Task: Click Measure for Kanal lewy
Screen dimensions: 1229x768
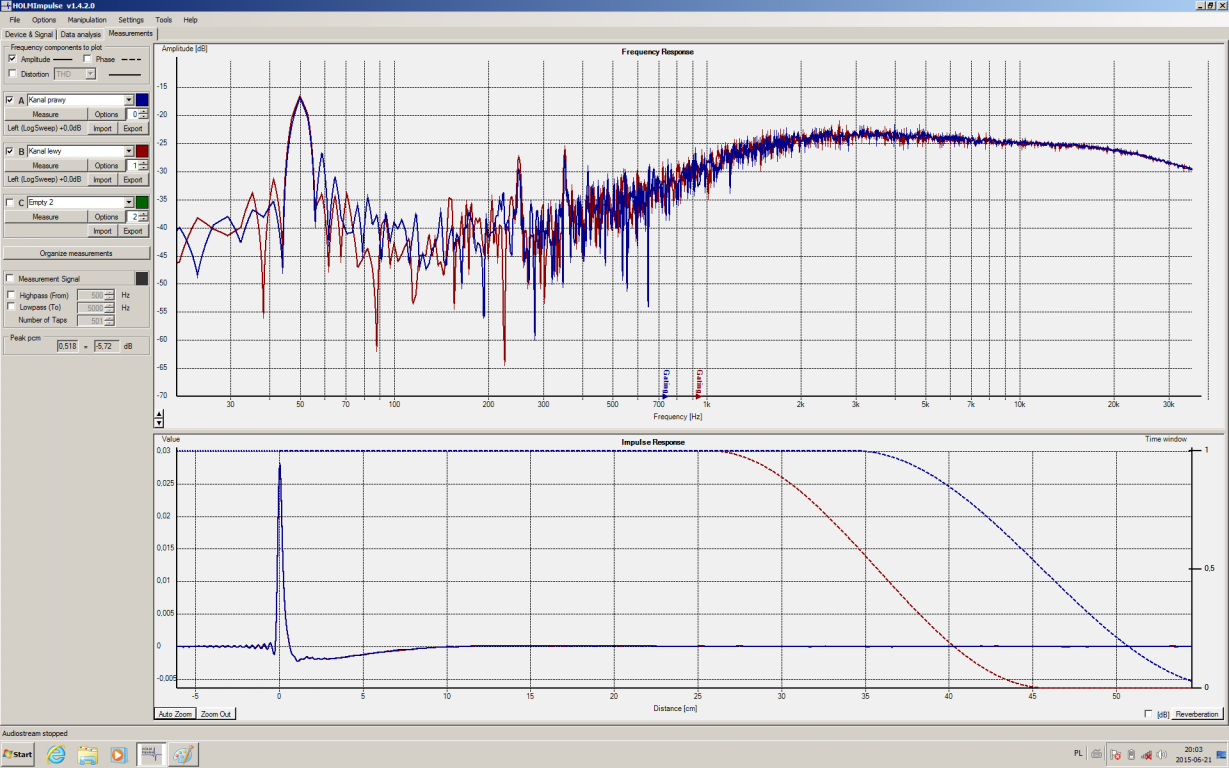Action: coord(45,165)
